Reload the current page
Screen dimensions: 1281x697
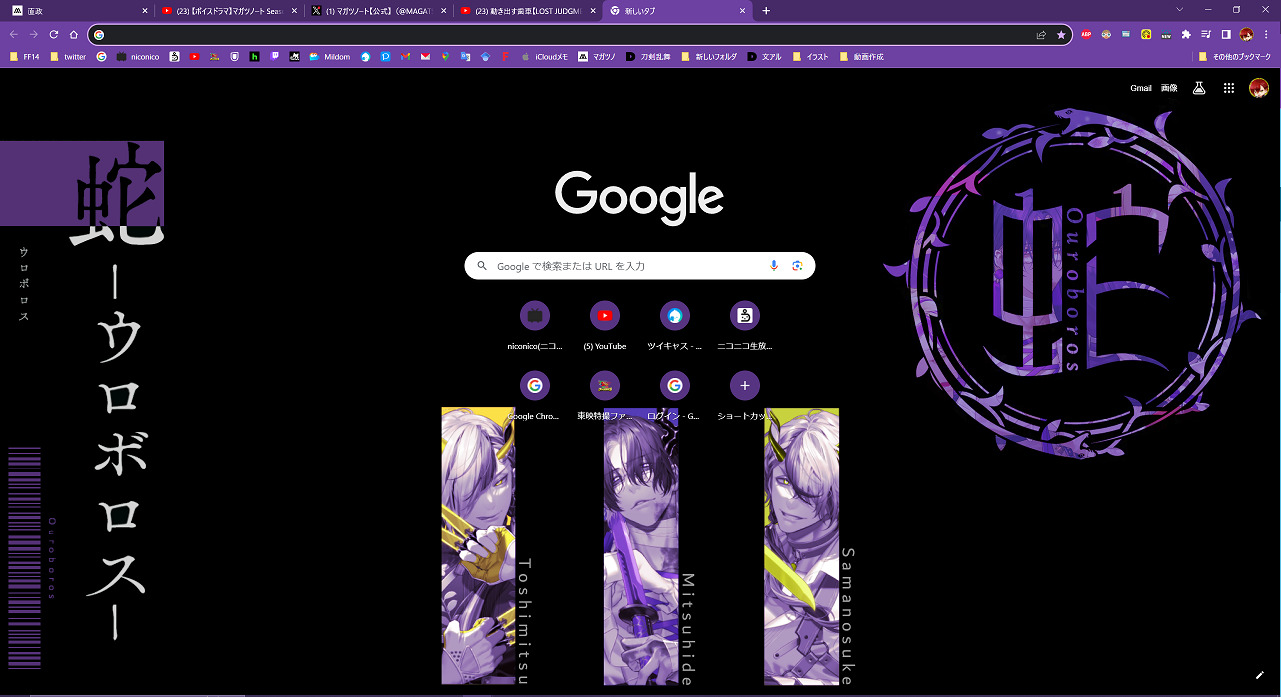[x=54, y=34]
